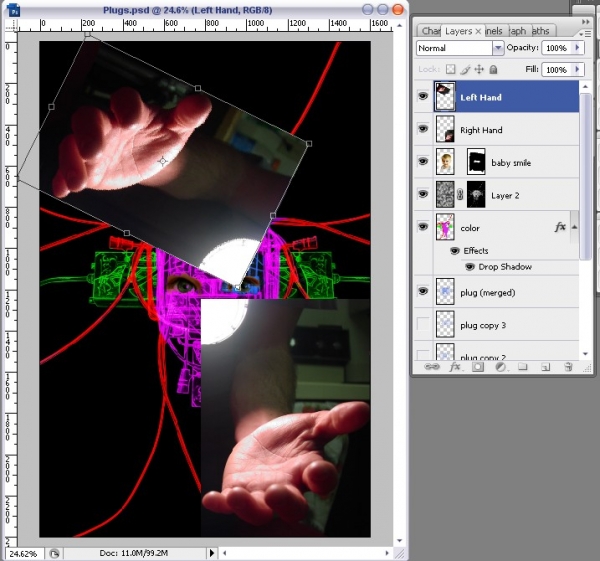Click lock image pixels brush icon
Viewport: 600px width, 561px height.
[465, 69]
